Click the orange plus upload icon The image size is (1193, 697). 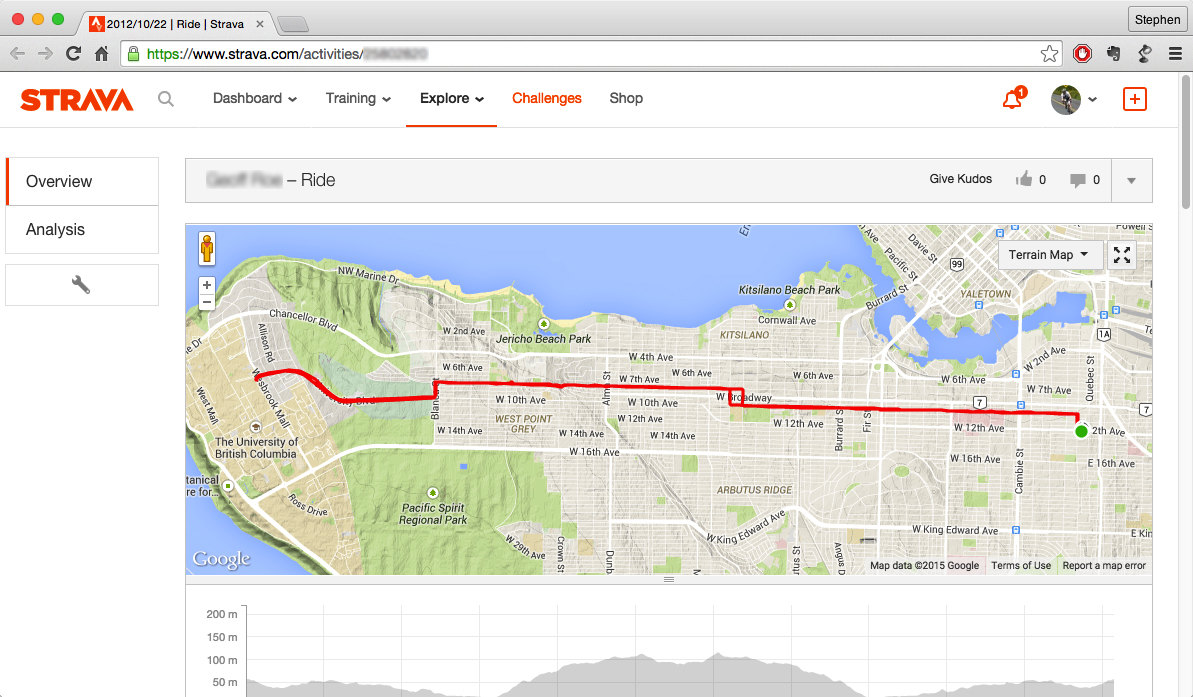click(x=1135, y=99)
